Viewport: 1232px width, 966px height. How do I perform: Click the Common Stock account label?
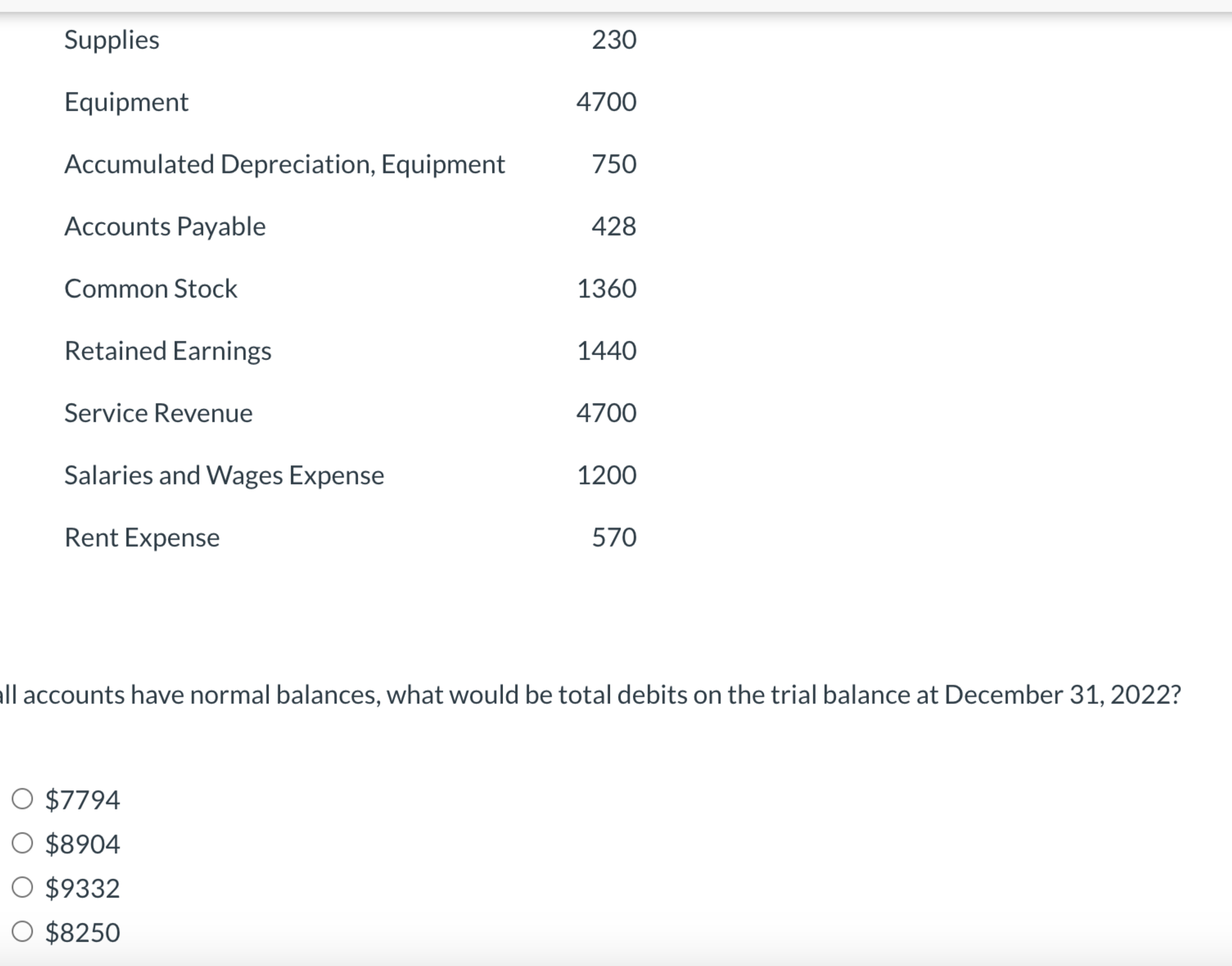tap(150, 289)
